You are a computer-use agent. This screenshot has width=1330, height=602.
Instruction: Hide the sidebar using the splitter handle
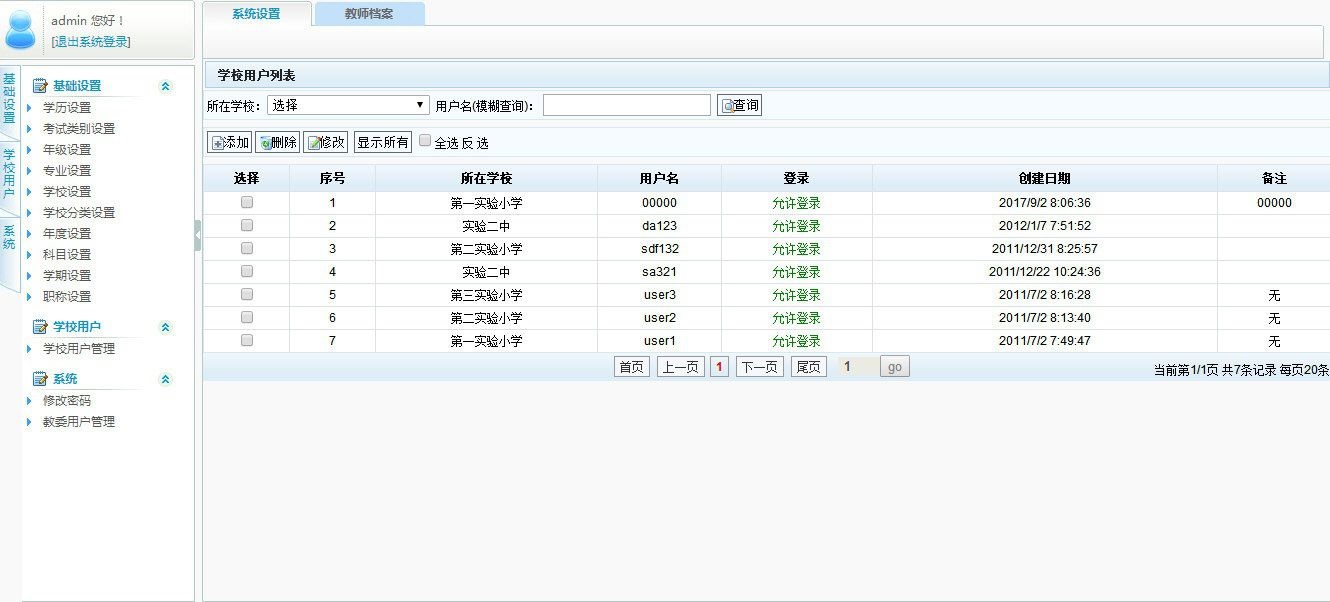tap(198, 235)
